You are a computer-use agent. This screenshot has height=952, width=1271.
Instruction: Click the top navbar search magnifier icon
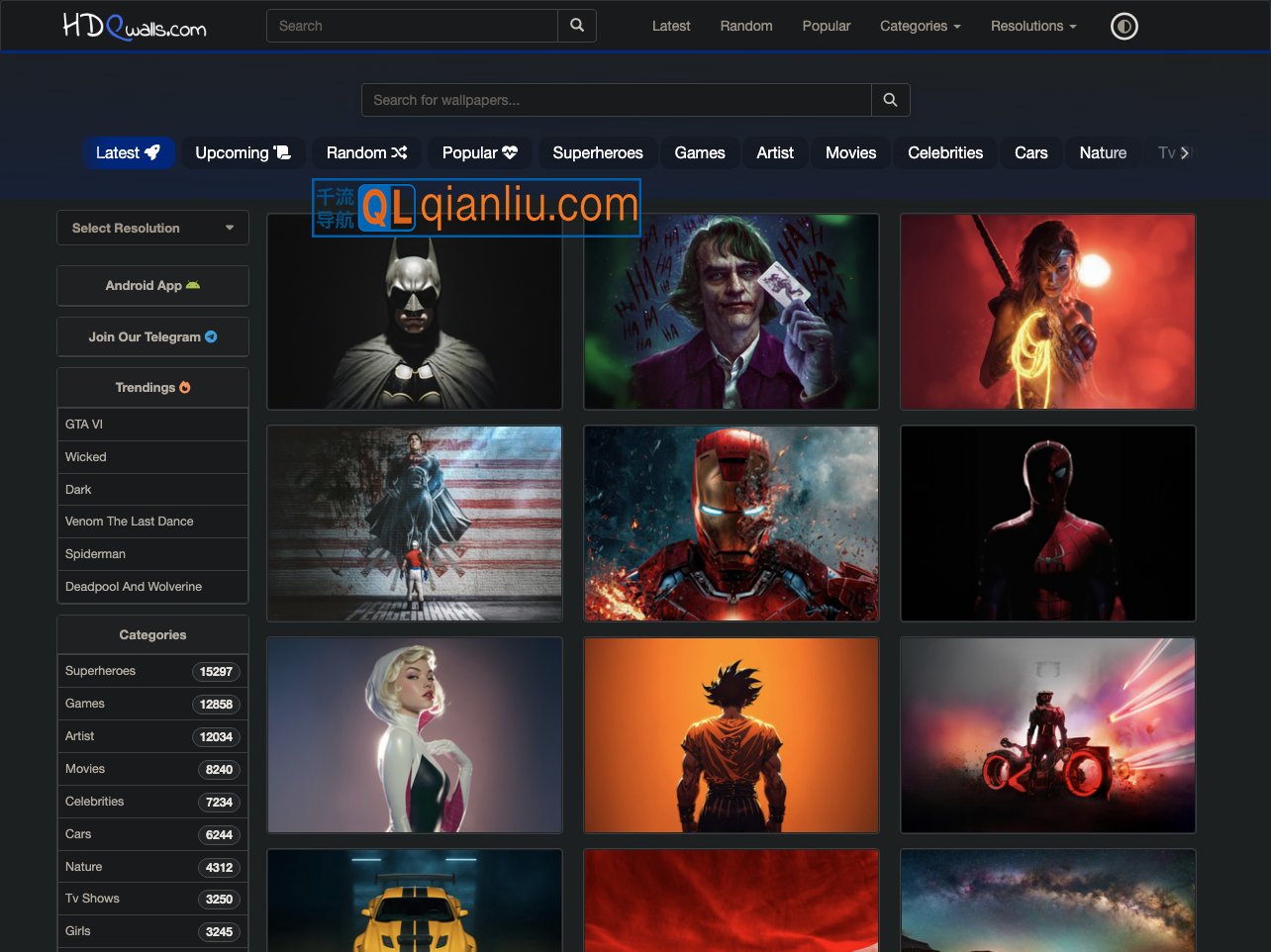pyautogui.click(x=577, y=26)
